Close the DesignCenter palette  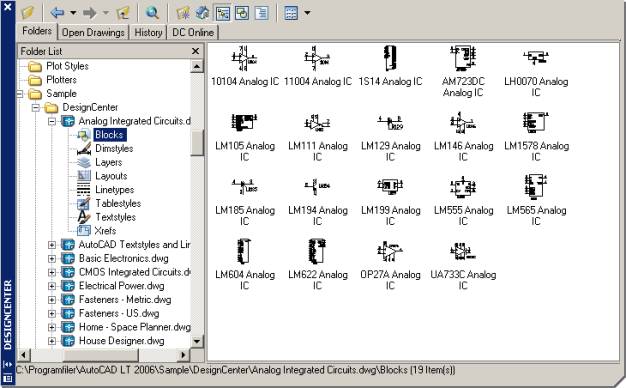click(x=7, y=6)
